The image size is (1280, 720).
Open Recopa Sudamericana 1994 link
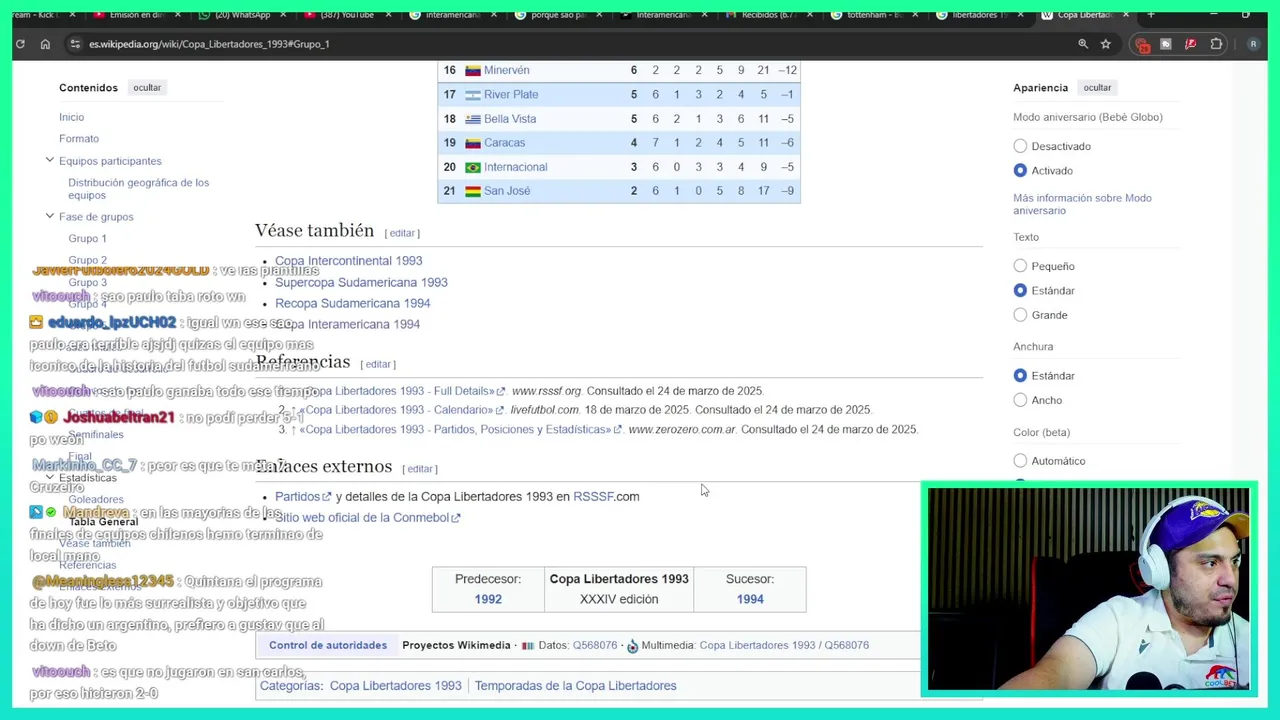(352, 304)
